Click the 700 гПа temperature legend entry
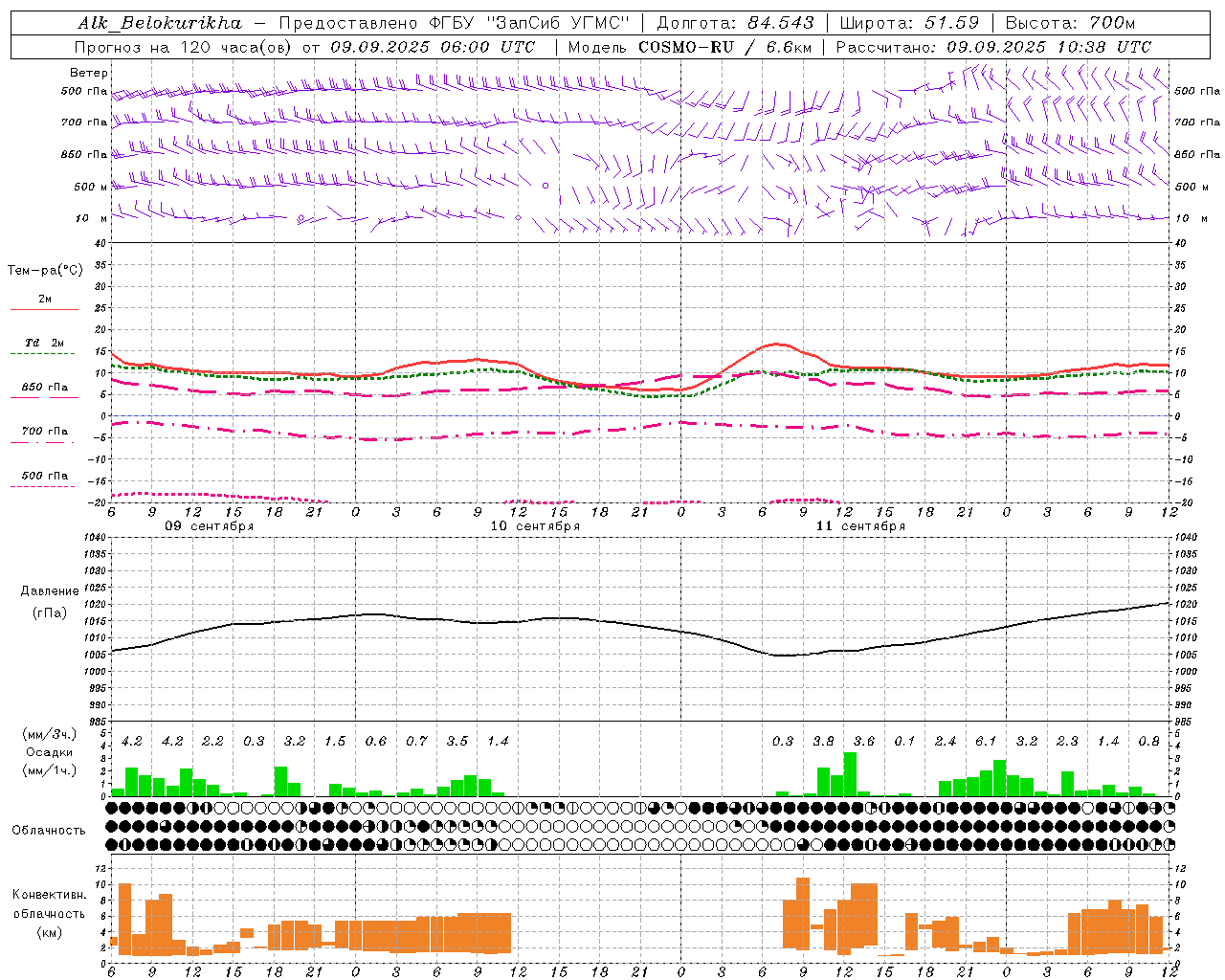Image resolution: width=1225 pixels, height=980 pixels. coord(44,432)
